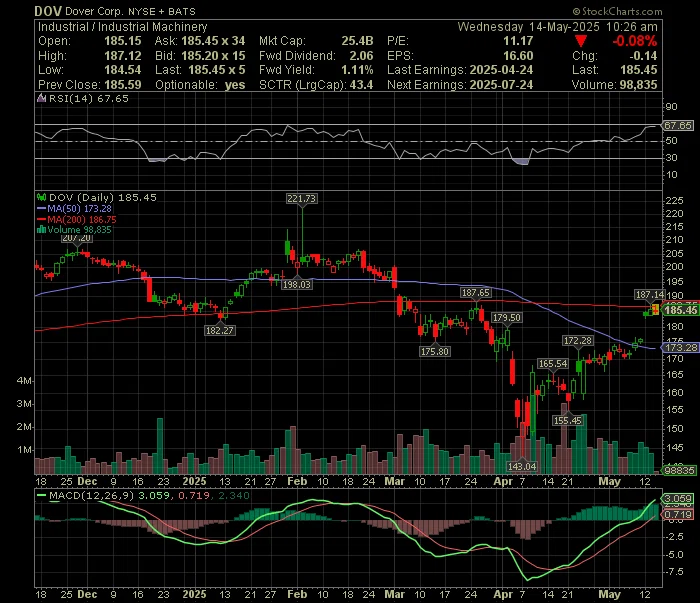Screen dimensions: 700x603
Task: Click the 143.04 lowest price label
Action: pos(522,466)
